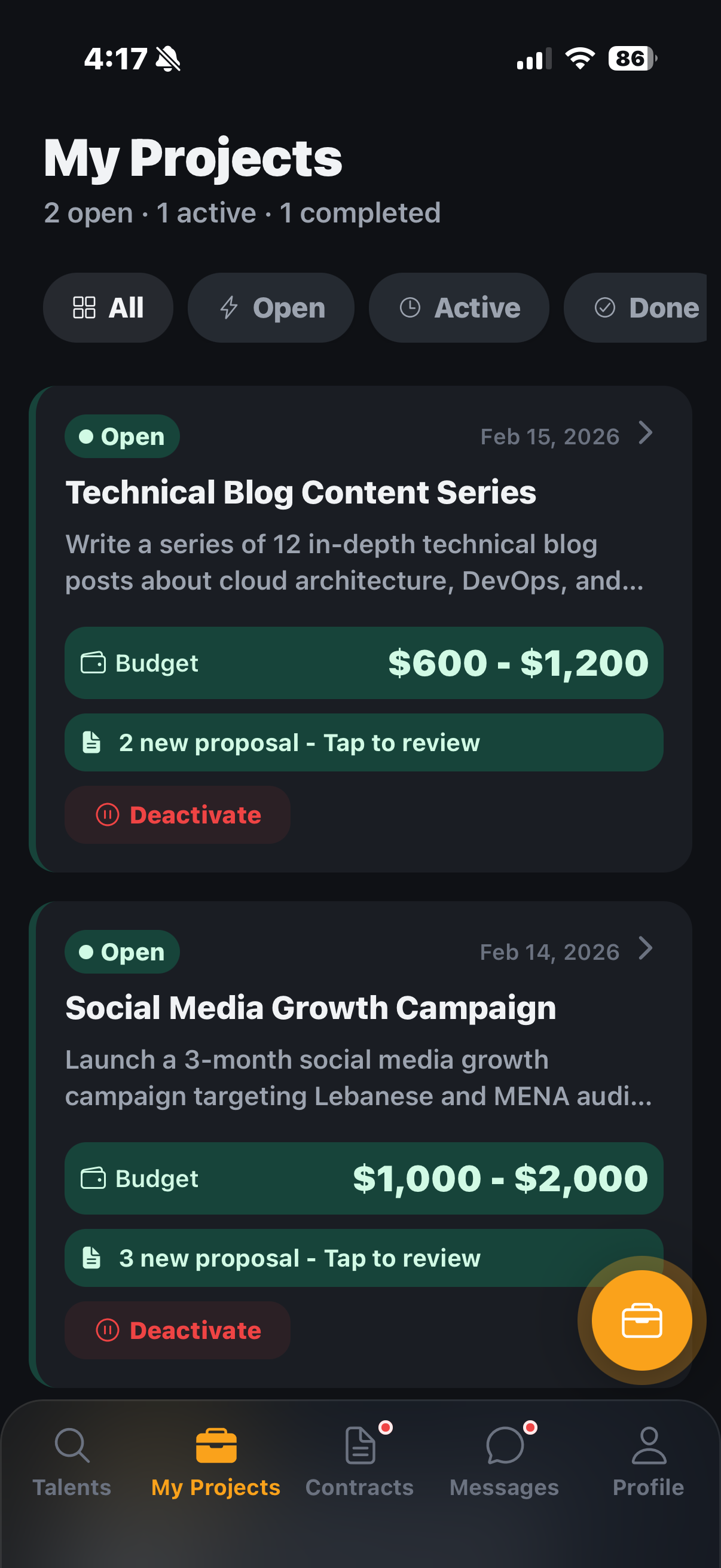Tap the $1,000 - $2,000 budget box

tap(364, 1179)
